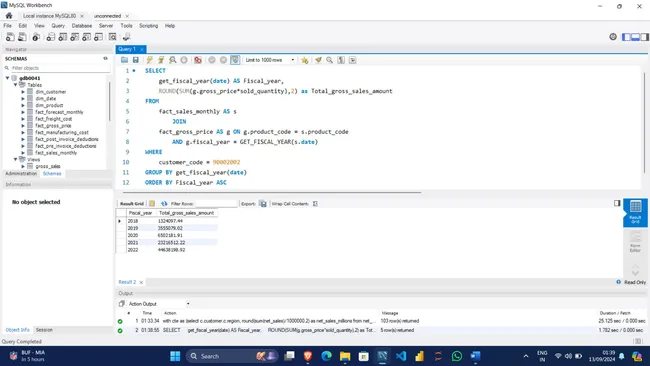
Task: Open the Scripting menu
Action: (x=148, y=26)
